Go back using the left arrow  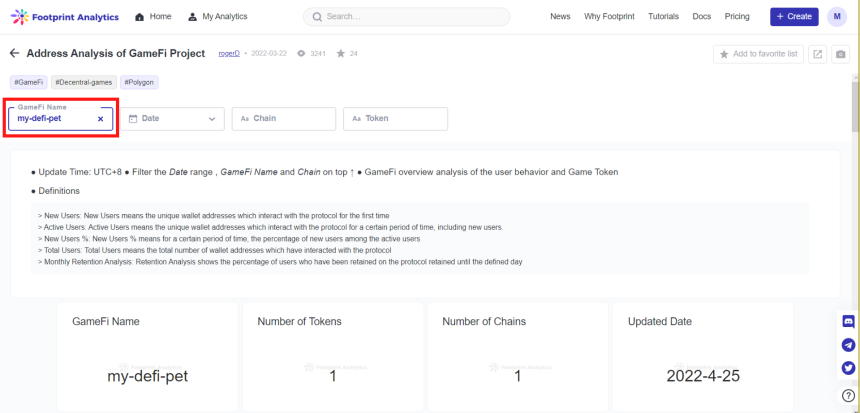coord(15,53)
